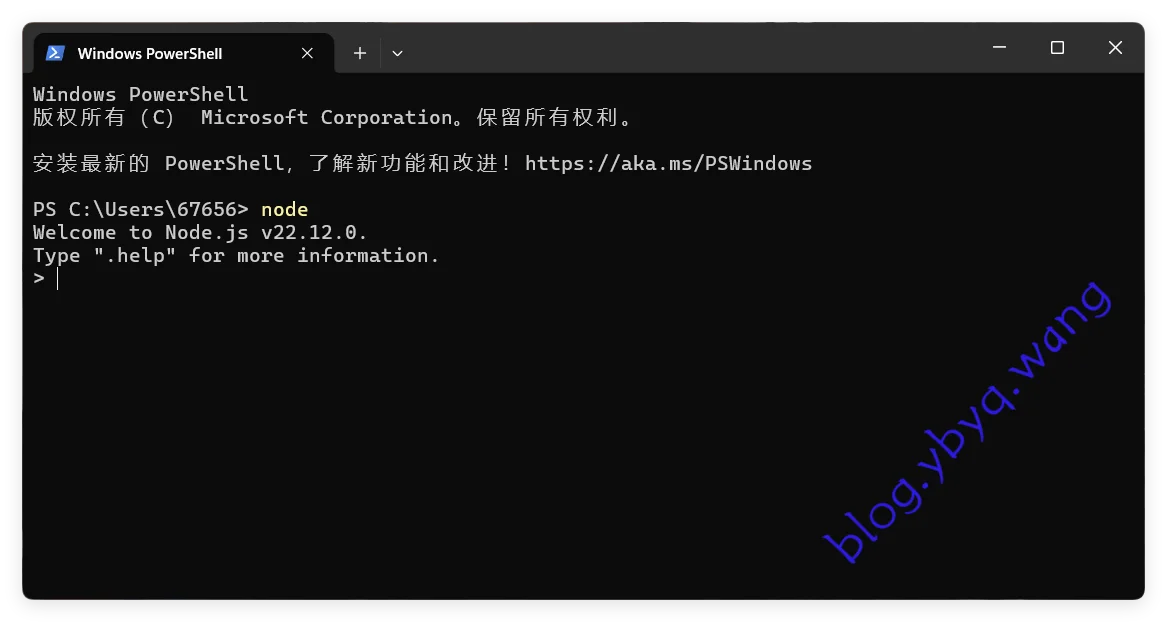Close the Windows PowerShell tab
The image size is (1167, 622).
pyautogui.click(x=307, y=53)
